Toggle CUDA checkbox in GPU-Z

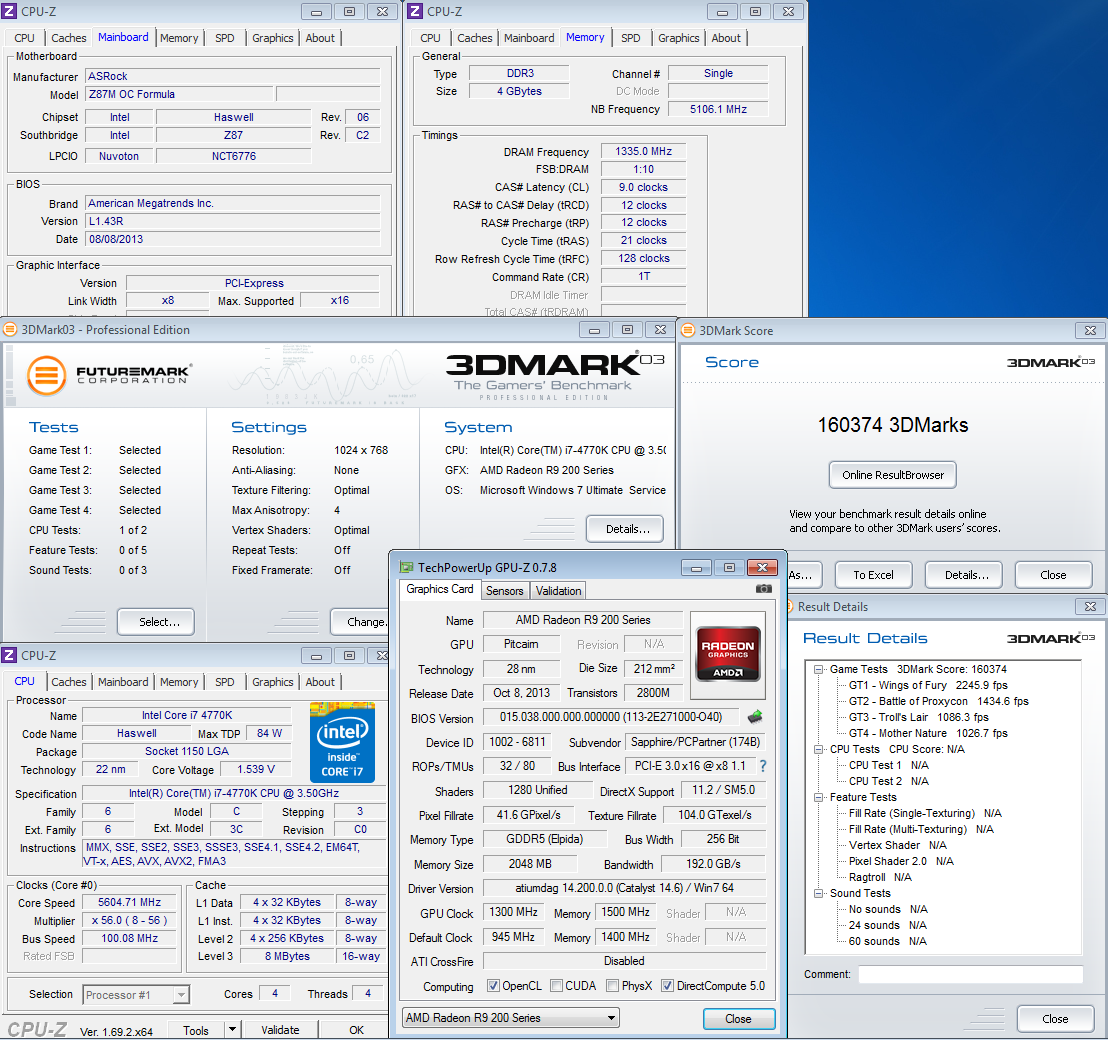point(556,985)
